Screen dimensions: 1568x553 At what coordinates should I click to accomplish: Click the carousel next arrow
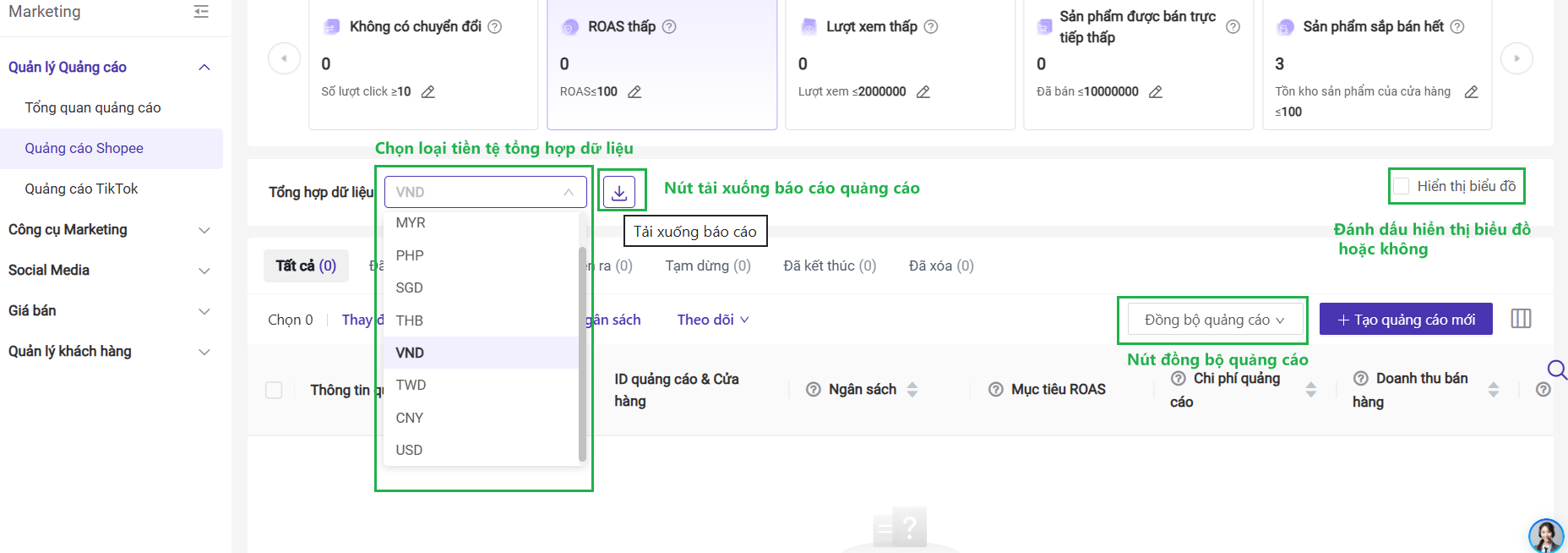click(x=1516, y=58)
